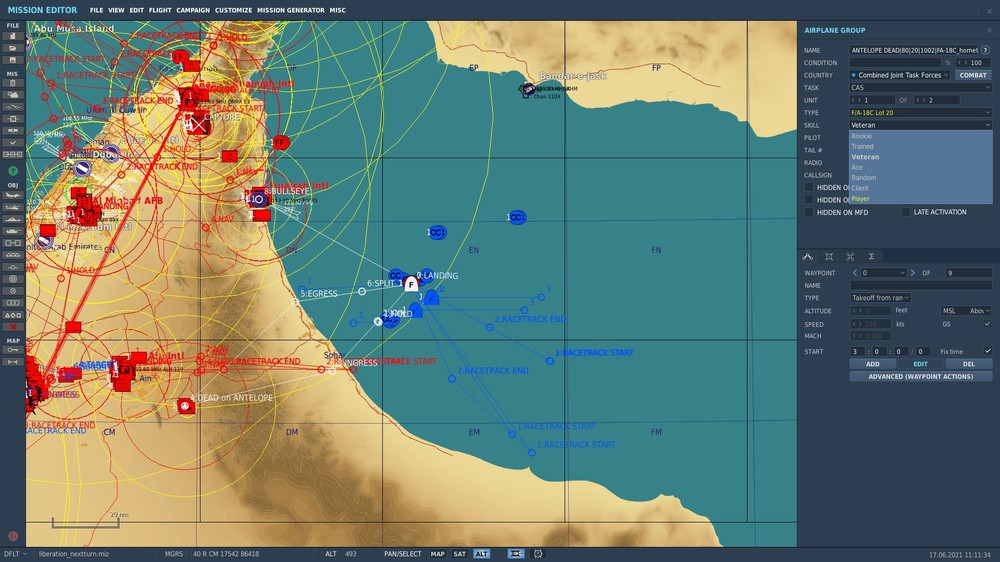Click the status bar settings gear icon
The width and height of the screenshot is (1000, 562).
click(x=538, y=554)
